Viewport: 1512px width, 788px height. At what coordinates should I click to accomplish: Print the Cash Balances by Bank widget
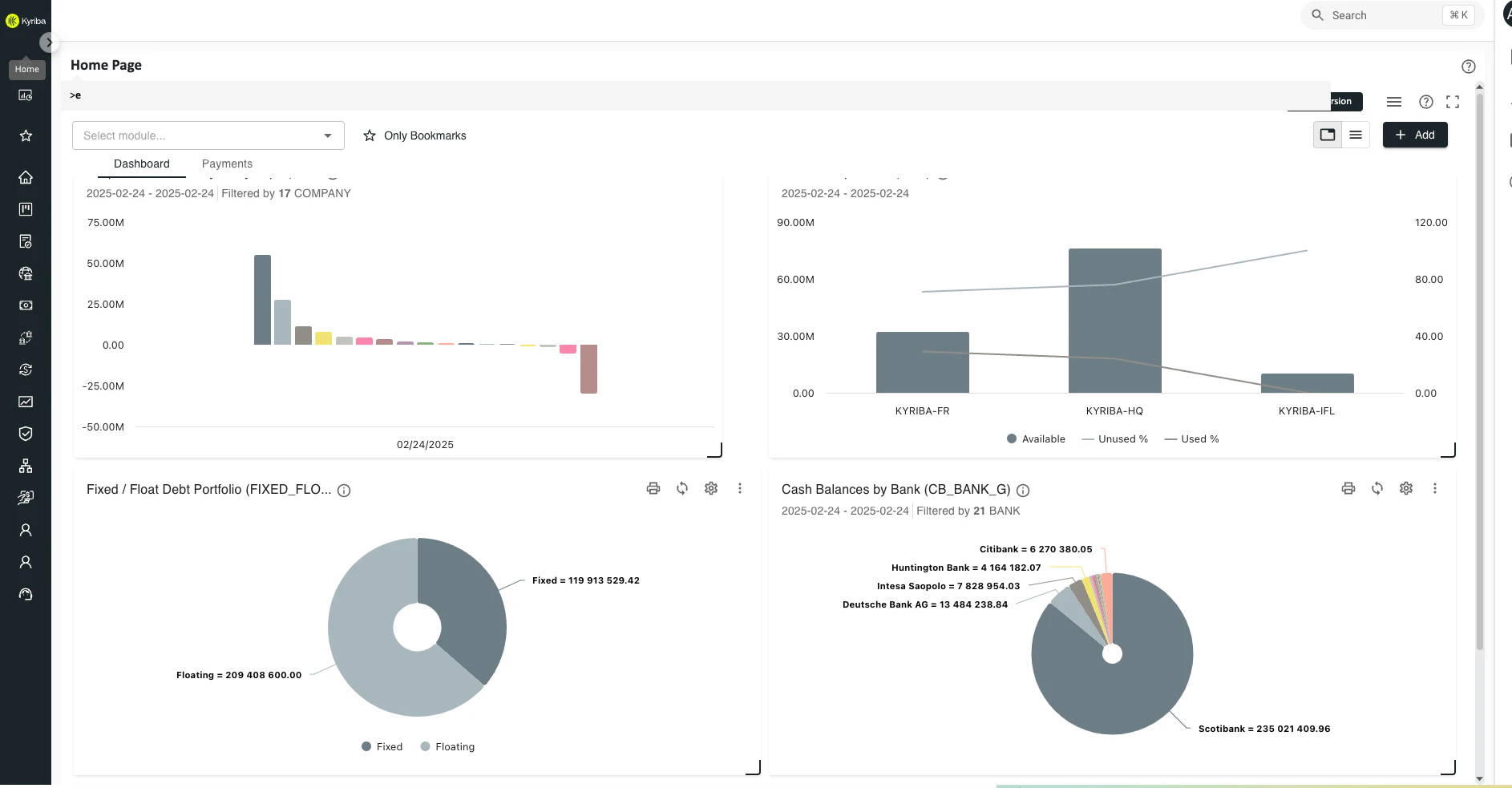tap(1348, 487)
